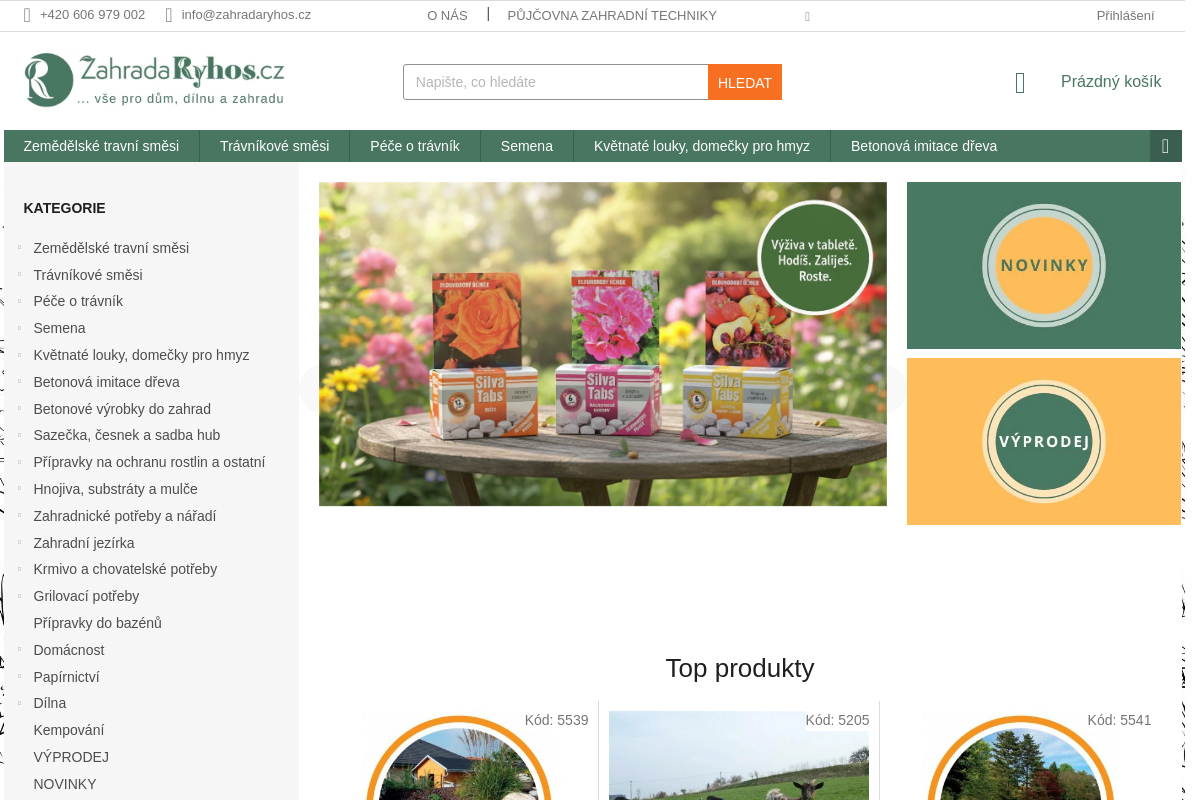Click the ZahradaRyhos.cz logo
Screen dimensions: 1200x800
point(154,80)
